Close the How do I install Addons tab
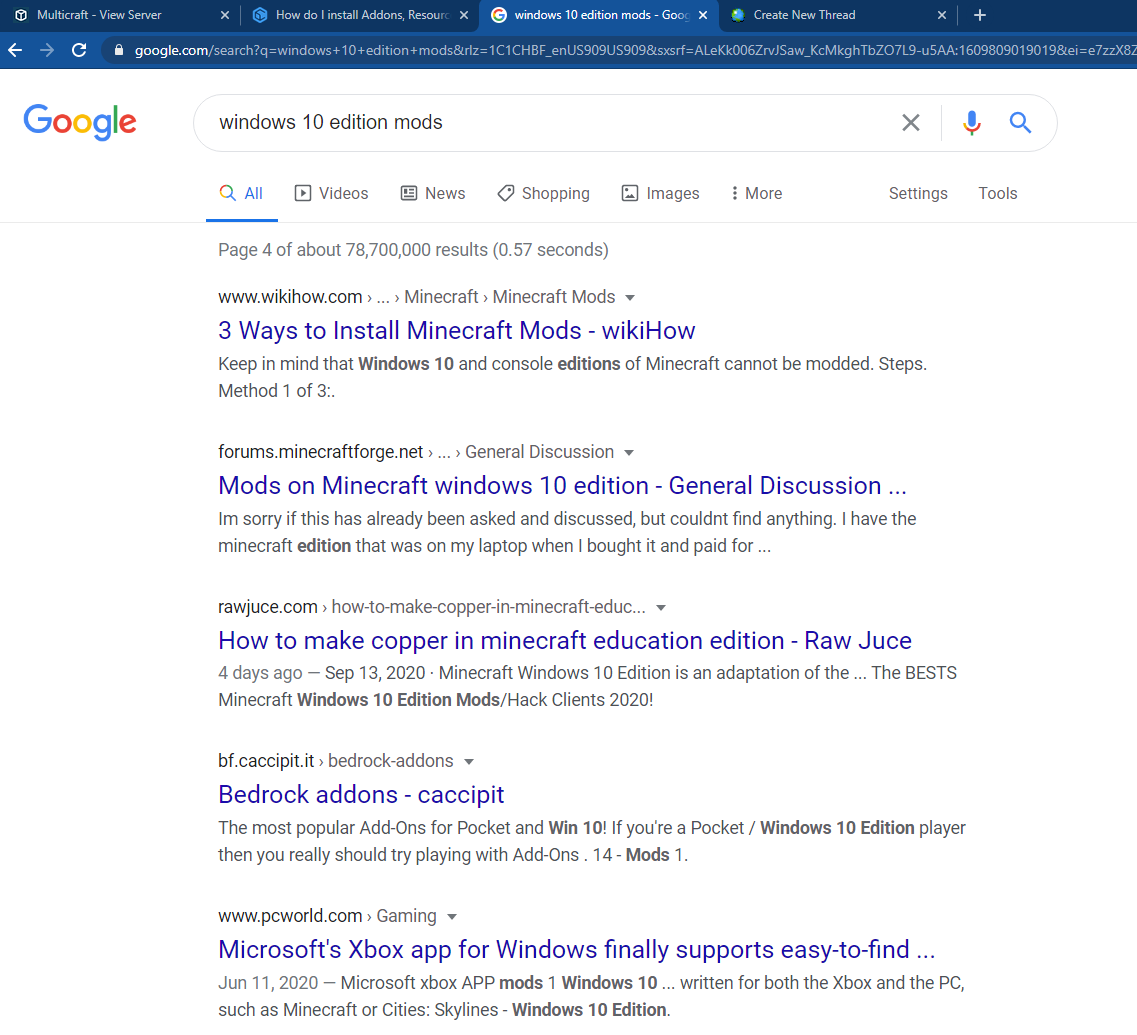The image size is (1137, 1035). pos(464,15)
